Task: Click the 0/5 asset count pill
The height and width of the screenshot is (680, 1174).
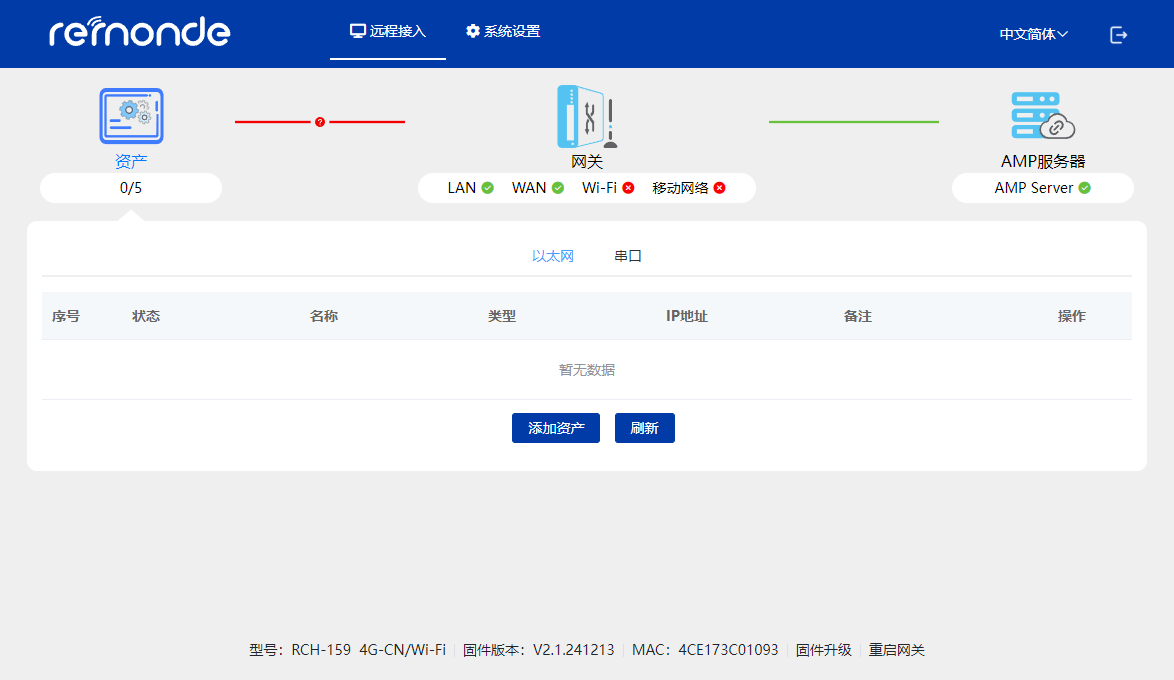Action: click(131, 188)
